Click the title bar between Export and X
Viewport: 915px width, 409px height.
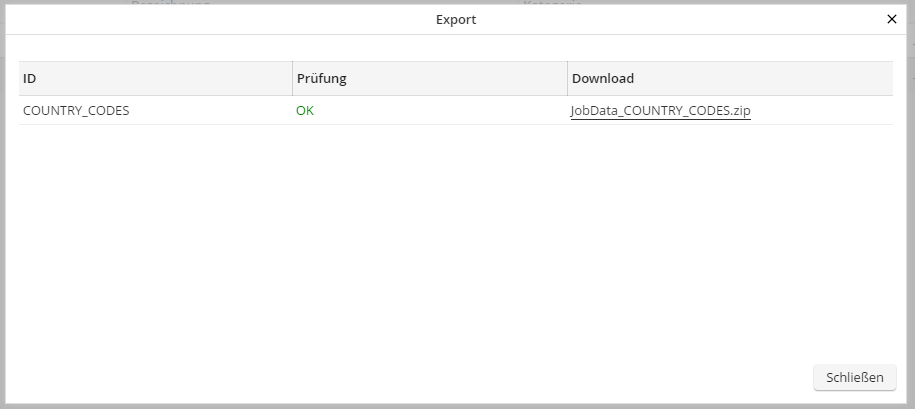[680, 19]
